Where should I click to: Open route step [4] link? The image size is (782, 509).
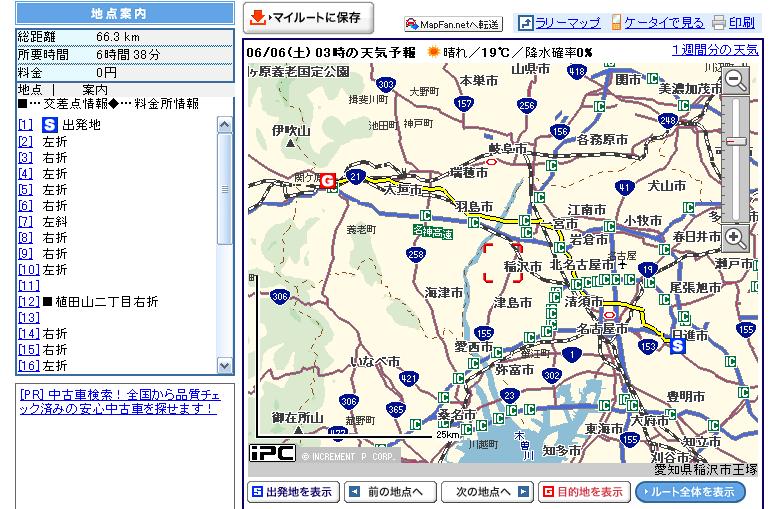coord(25,173)
